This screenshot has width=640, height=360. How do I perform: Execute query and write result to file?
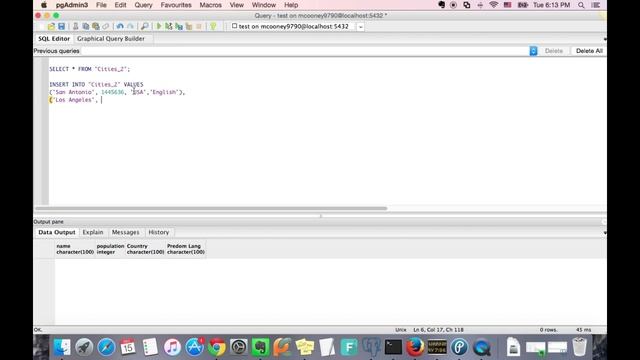coord(179,27)
